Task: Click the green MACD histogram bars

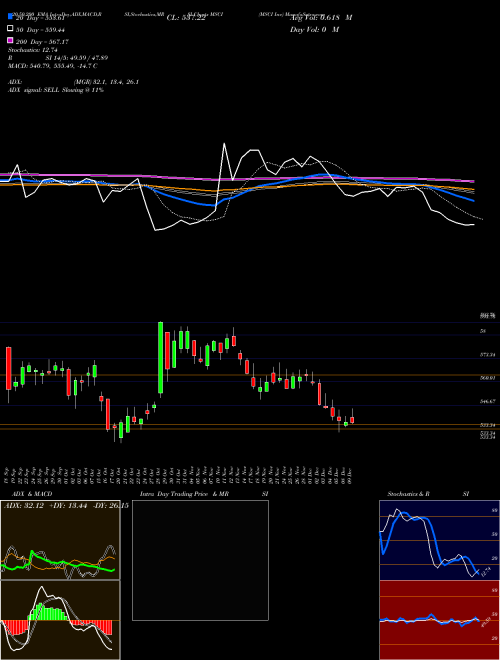Action: pos(47,612)
